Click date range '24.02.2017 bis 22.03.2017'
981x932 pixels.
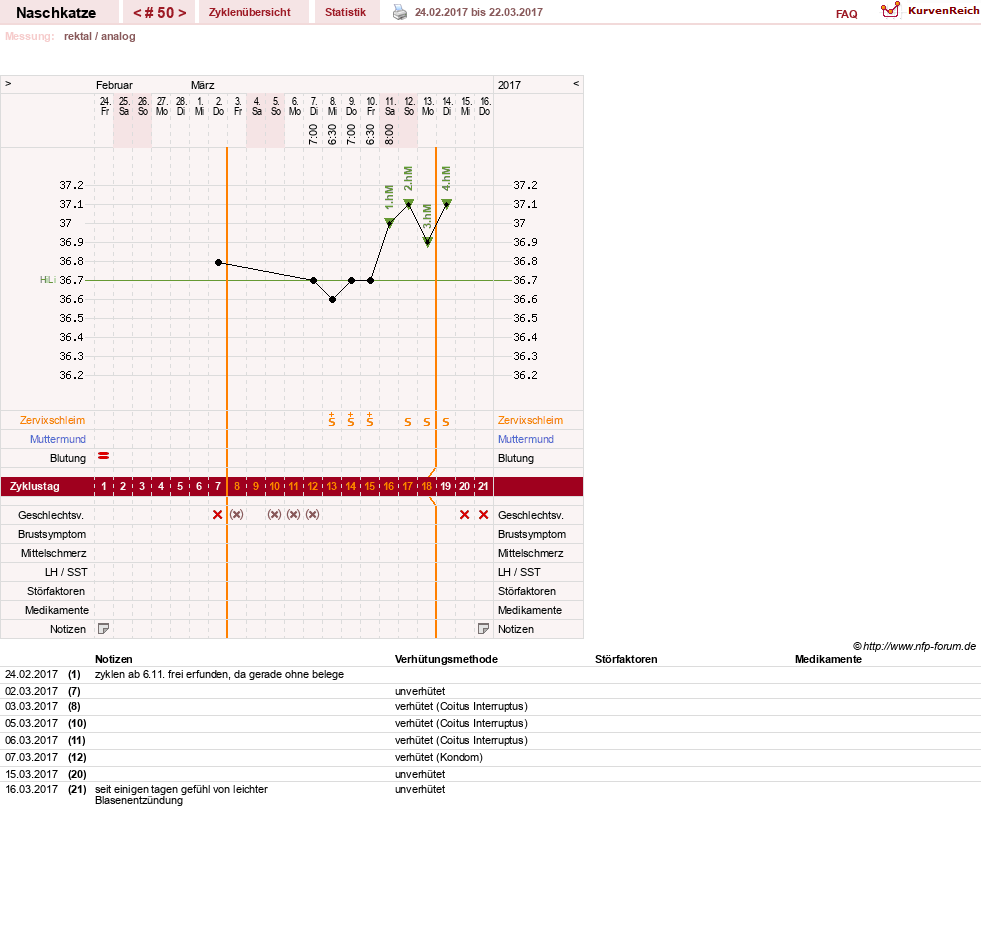click(479, 13)
